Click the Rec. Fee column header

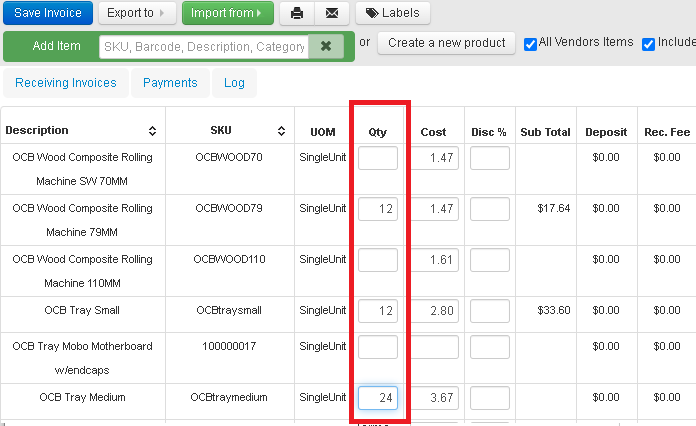pos(667,132)
